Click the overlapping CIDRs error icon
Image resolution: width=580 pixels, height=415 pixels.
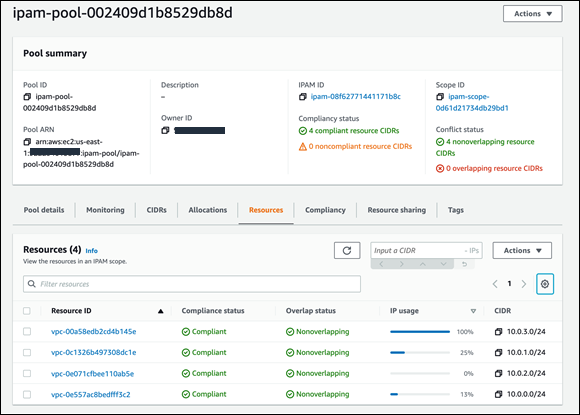440,169
